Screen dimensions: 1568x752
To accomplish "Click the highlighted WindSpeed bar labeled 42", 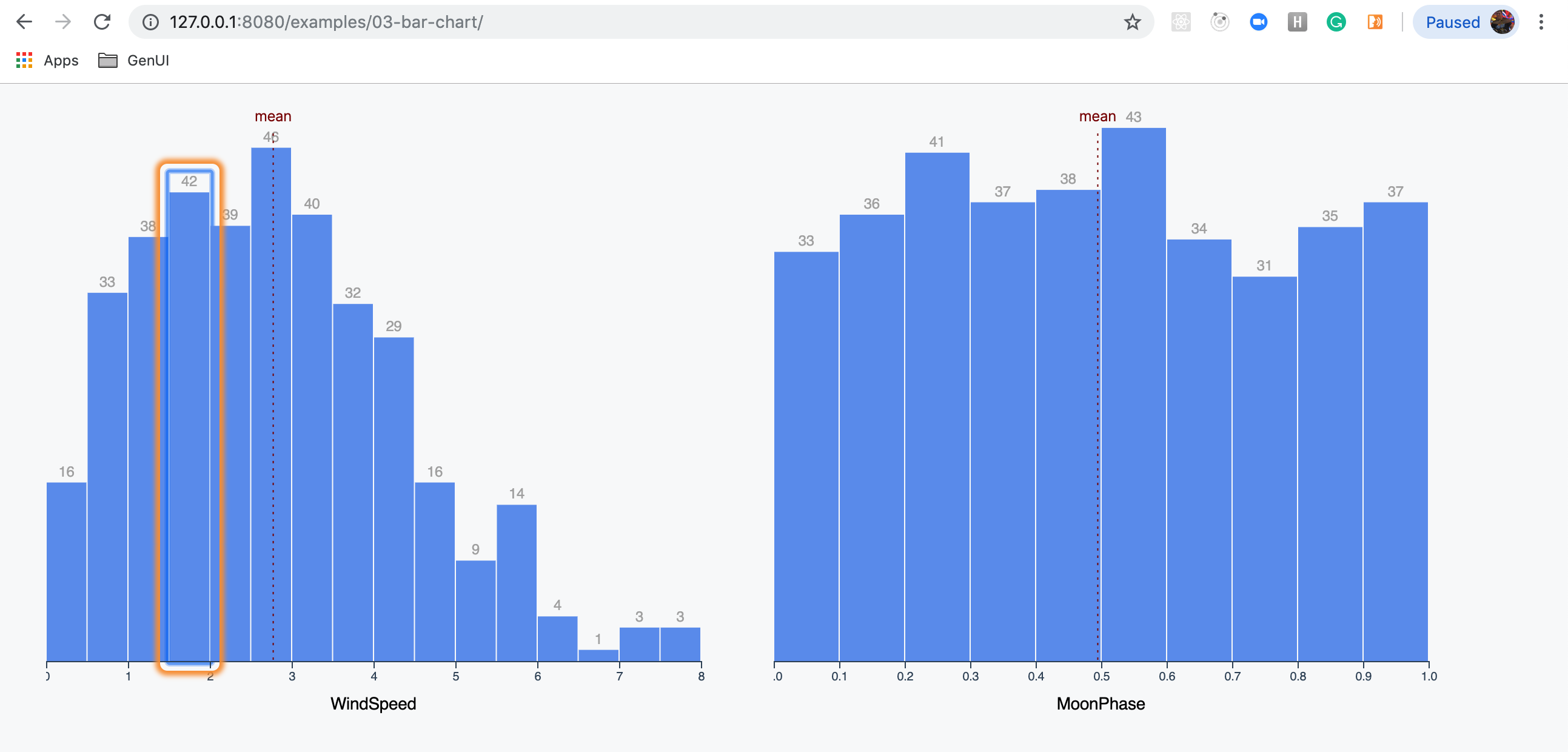I will [189, 426].
